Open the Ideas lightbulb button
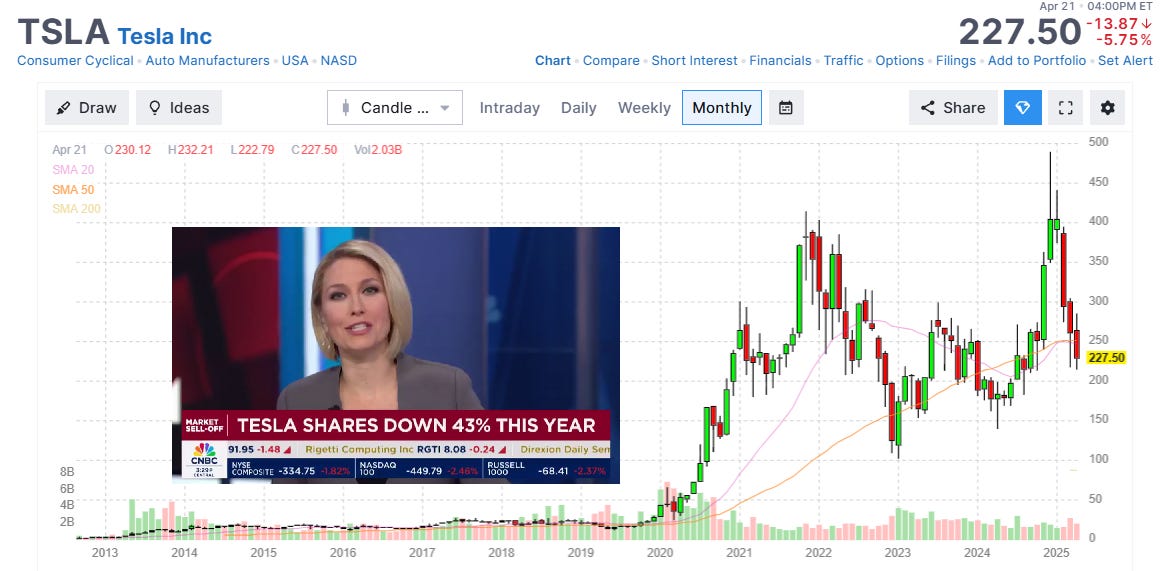 (178, 108)
